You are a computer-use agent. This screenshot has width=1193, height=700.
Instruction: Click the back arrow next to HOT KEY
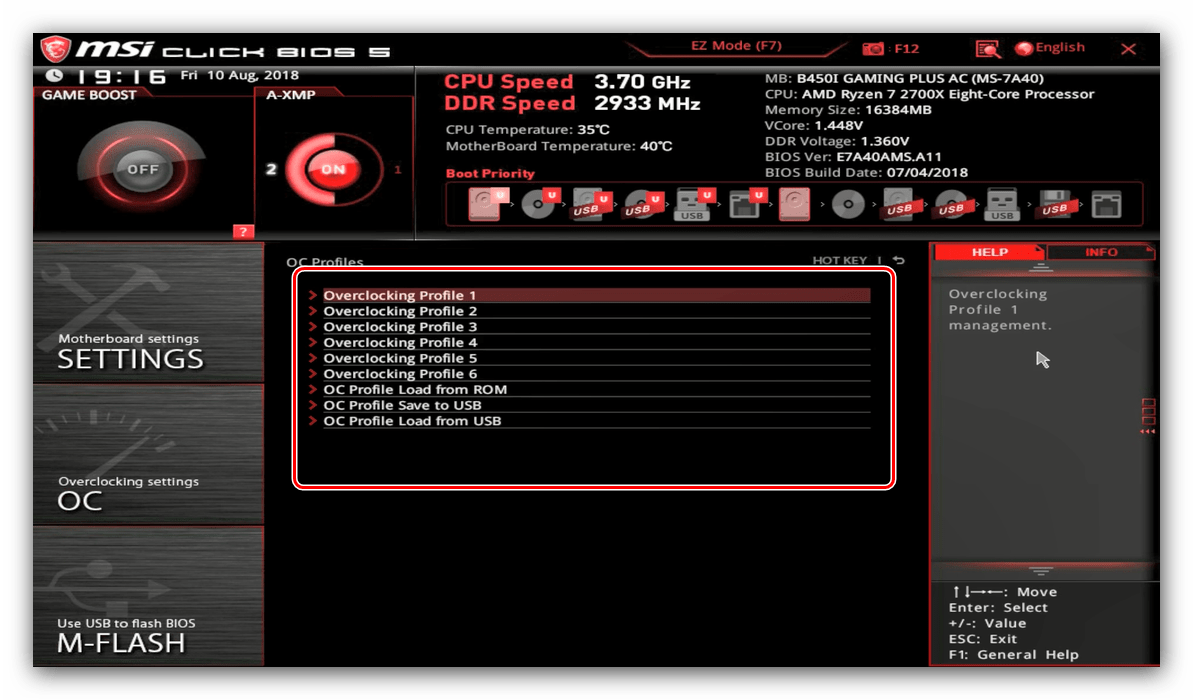pyautogui.click(x=898, y=261)
